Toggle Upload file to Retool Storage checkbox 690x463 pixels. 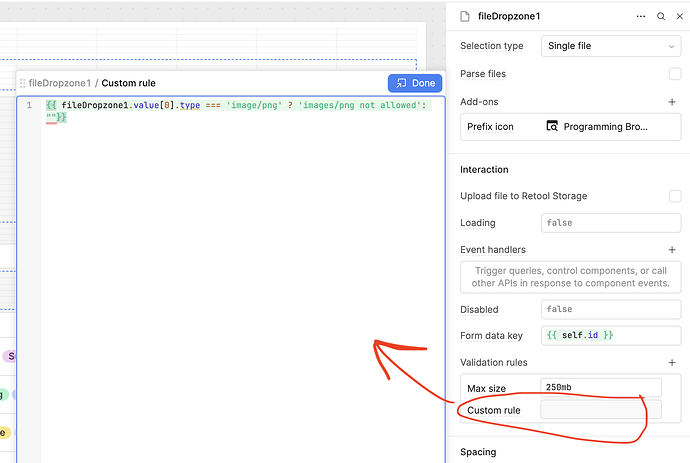pos(674,196)
